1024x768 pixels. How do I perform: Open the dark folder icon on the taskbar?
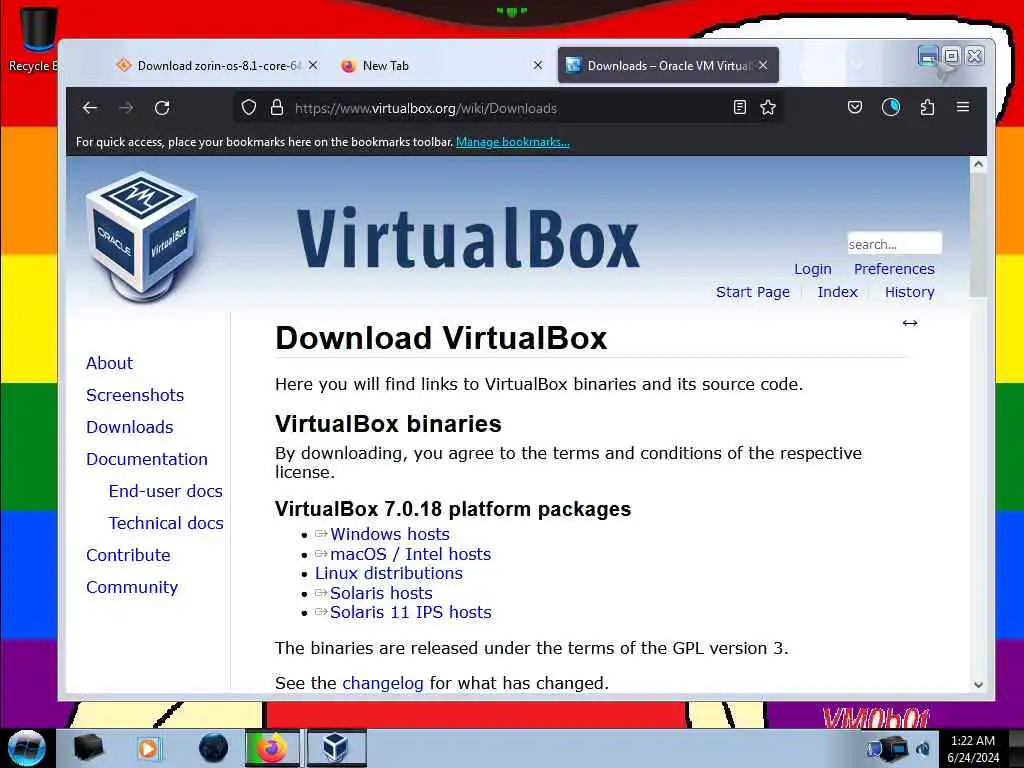click(x=88, y=748)
